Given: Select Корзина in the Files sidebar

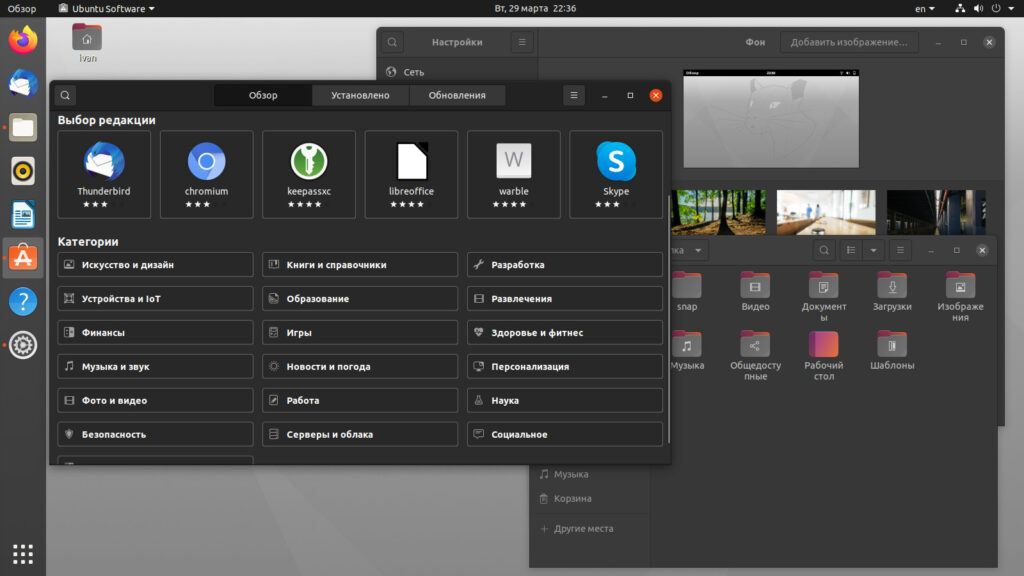Looking at the screenshot, I should pyautogui.click(x=572, y=498).
